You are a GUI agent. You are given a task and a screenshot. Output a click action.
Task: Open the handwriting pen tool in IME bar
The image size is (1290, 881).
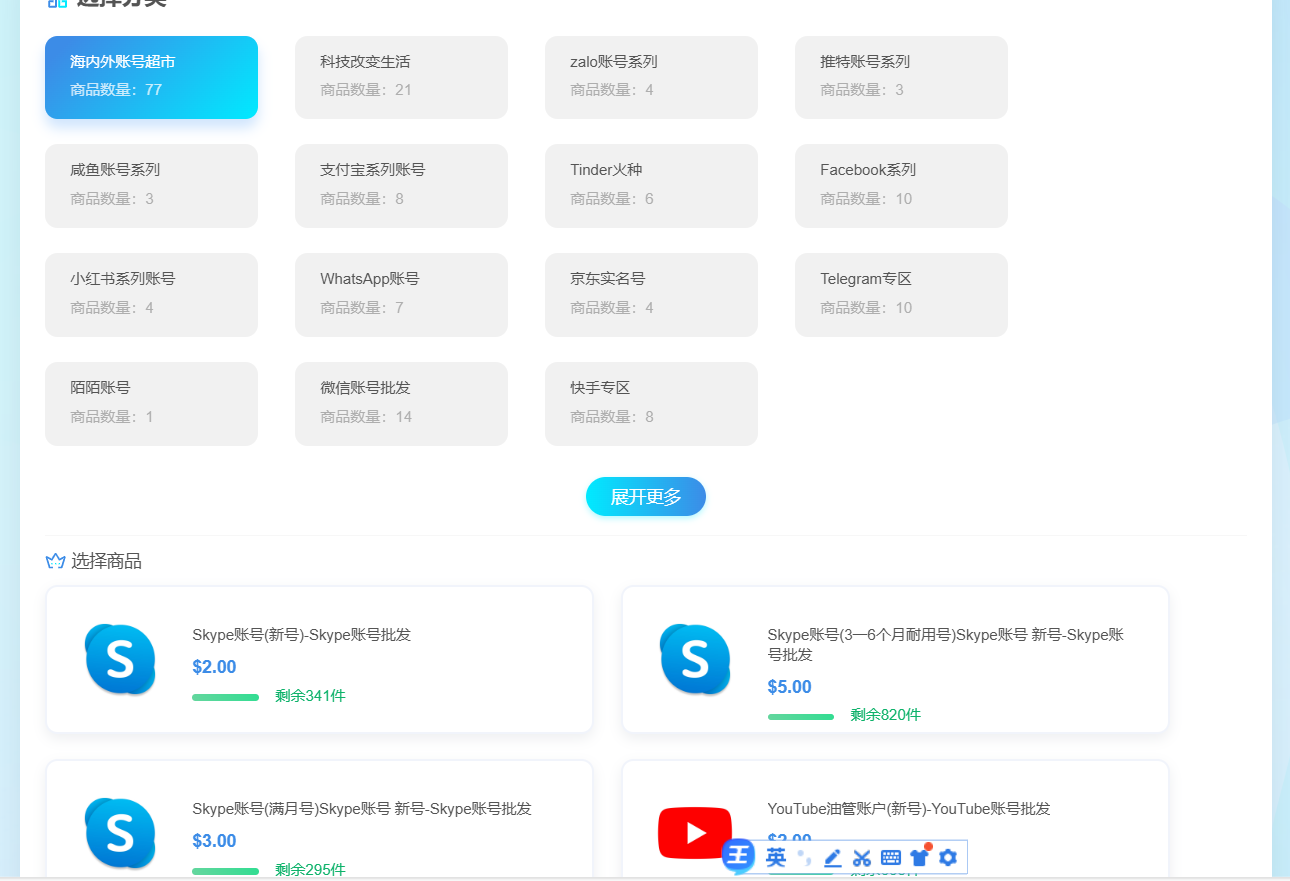pyautogui.click(x=833, y=858)
